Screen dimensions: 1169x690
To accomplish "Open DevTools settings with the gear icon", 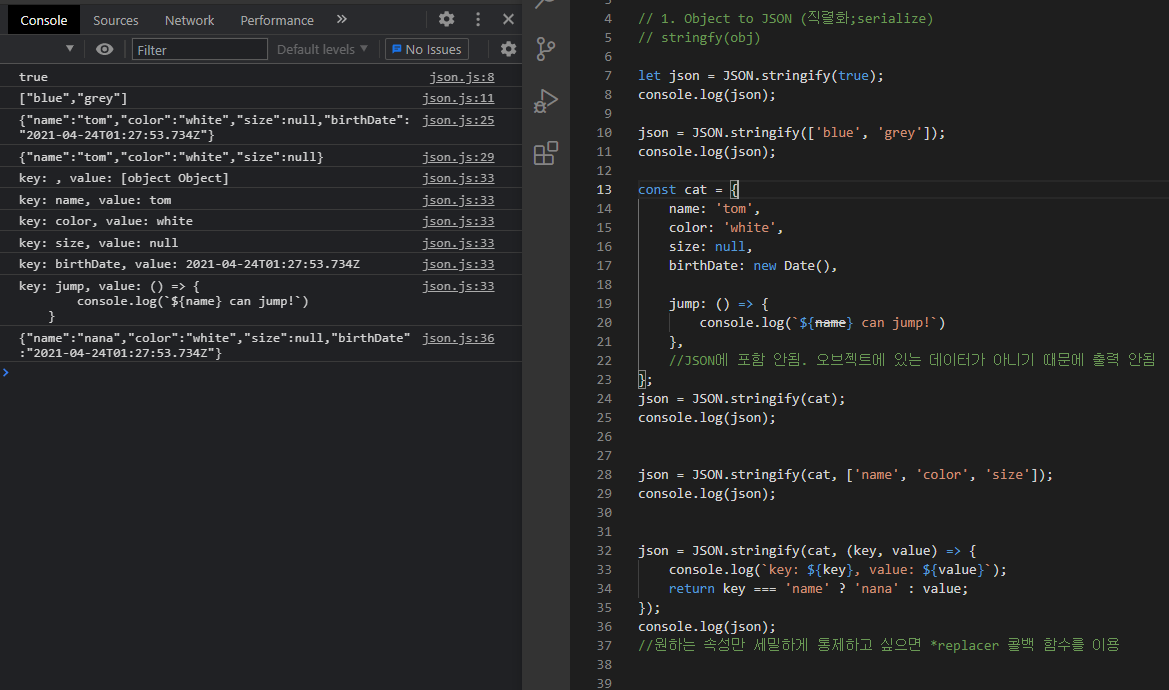I will click(446, 19).
